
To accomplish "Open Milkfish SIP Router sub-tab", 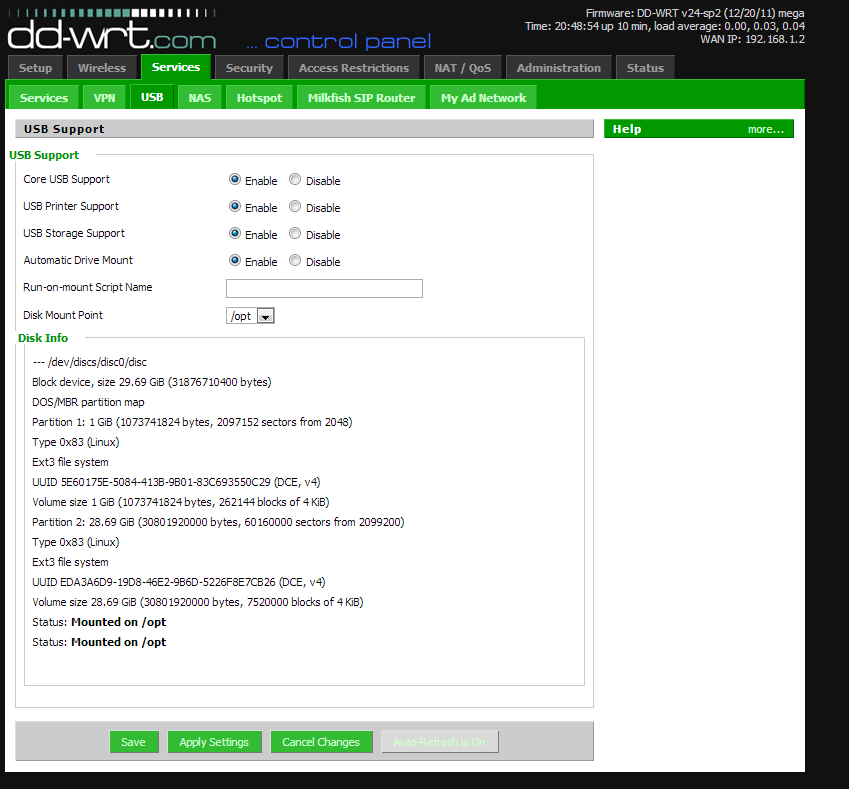I will coord(361,97).
